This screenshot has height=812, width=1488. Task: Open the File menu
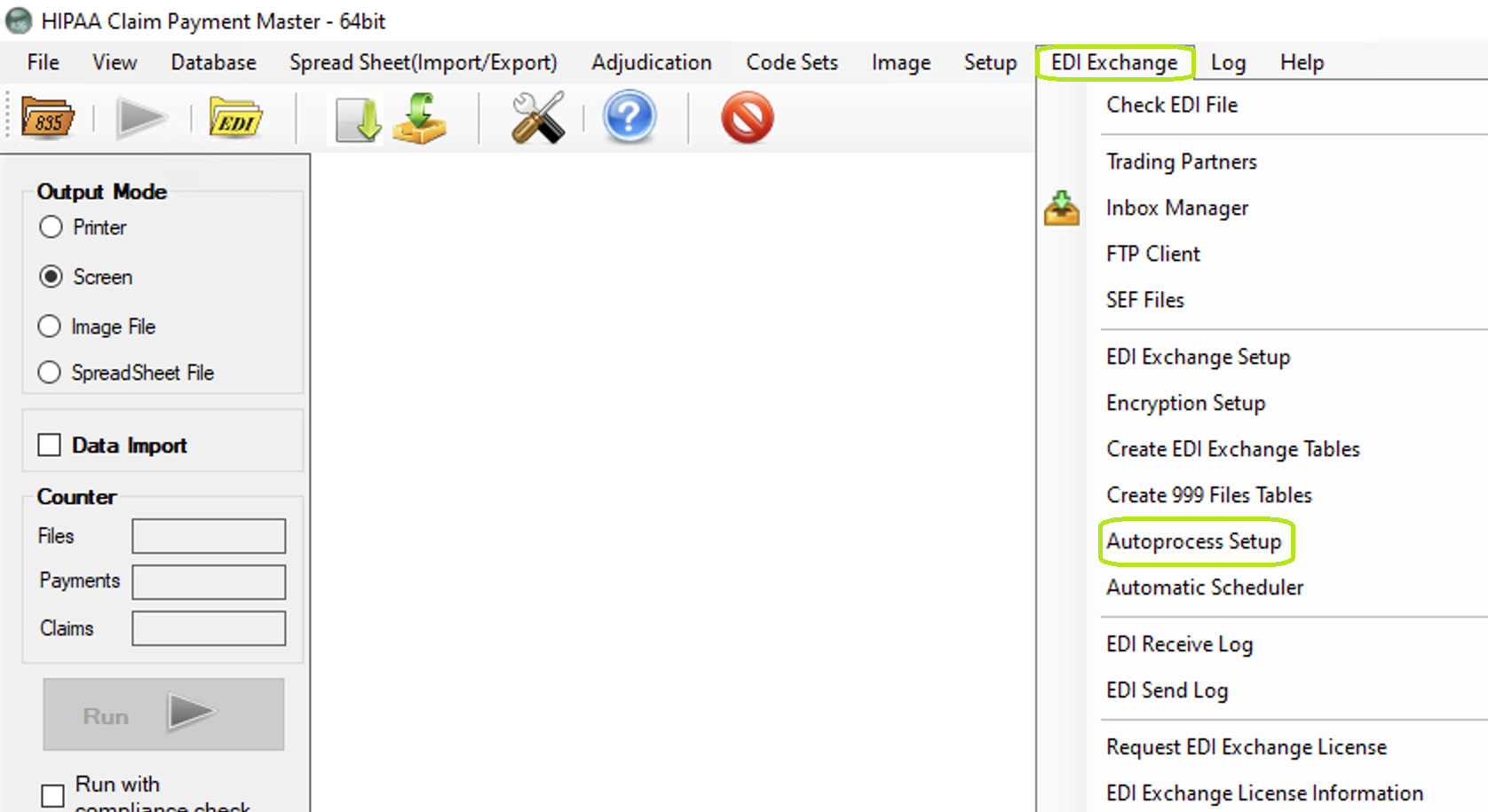pos(43,62)
